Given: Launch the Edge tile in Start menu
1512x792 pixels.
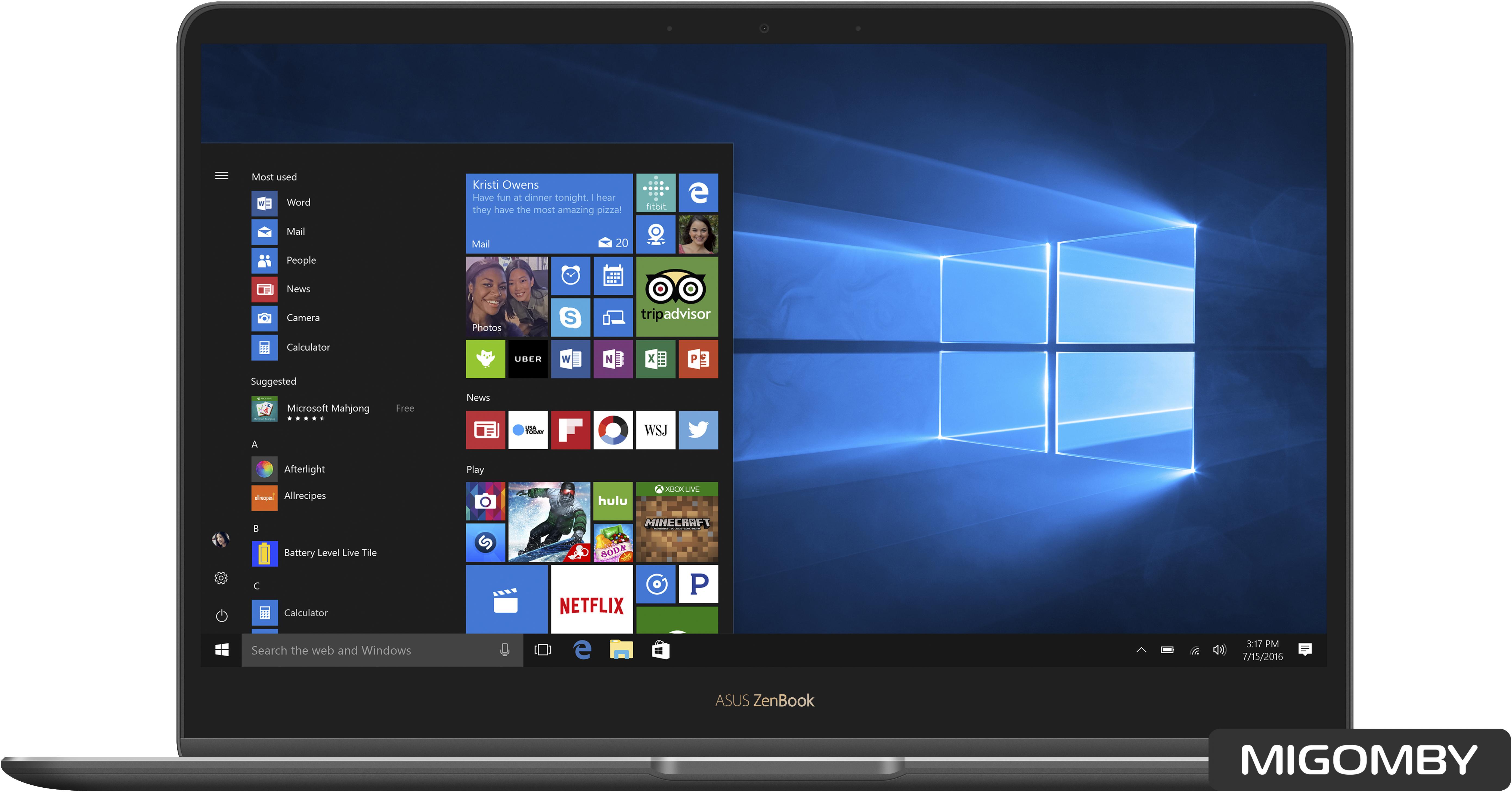Looking at the screenshot, I should (698, 193).
